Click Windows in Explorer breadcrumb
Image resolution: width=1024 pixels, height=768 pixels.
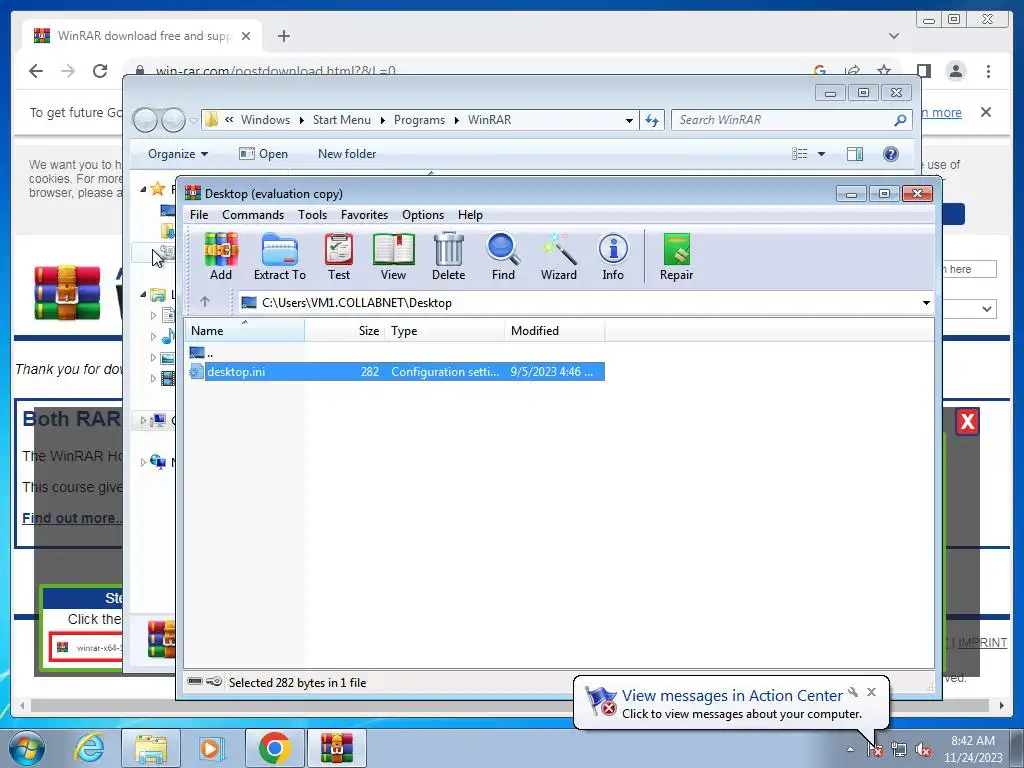[265, 120]
